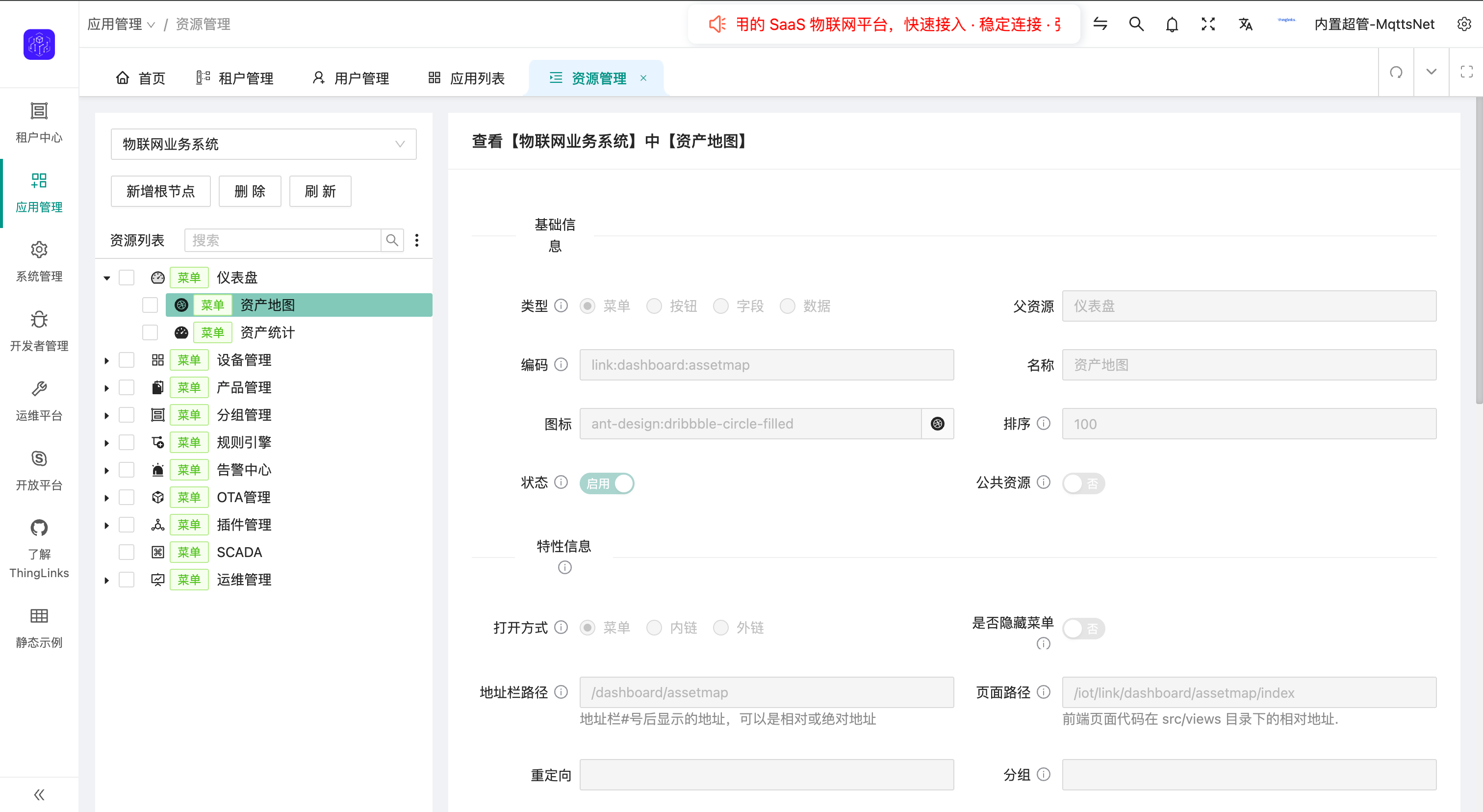Open the settings gear in header
This screenshot has height=812, width=1483.
[x=1464, y=24]
